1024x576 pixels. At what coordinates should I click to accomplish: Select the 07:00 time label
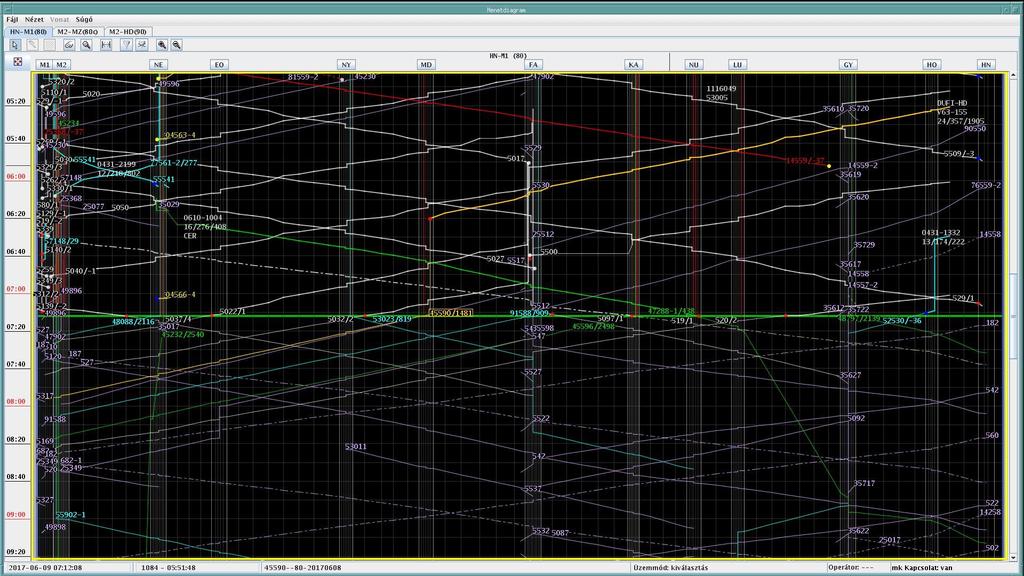point(16,289)
